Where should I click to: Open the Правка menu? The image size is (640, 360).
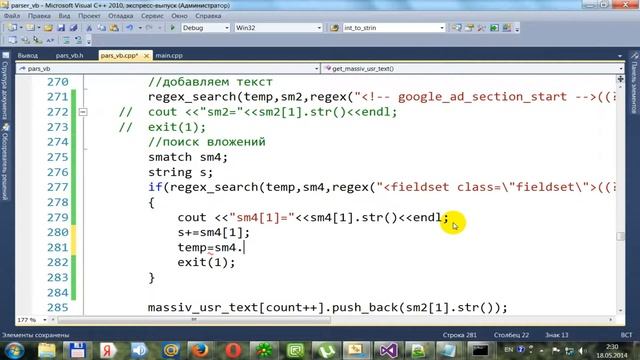coord(39,16)
